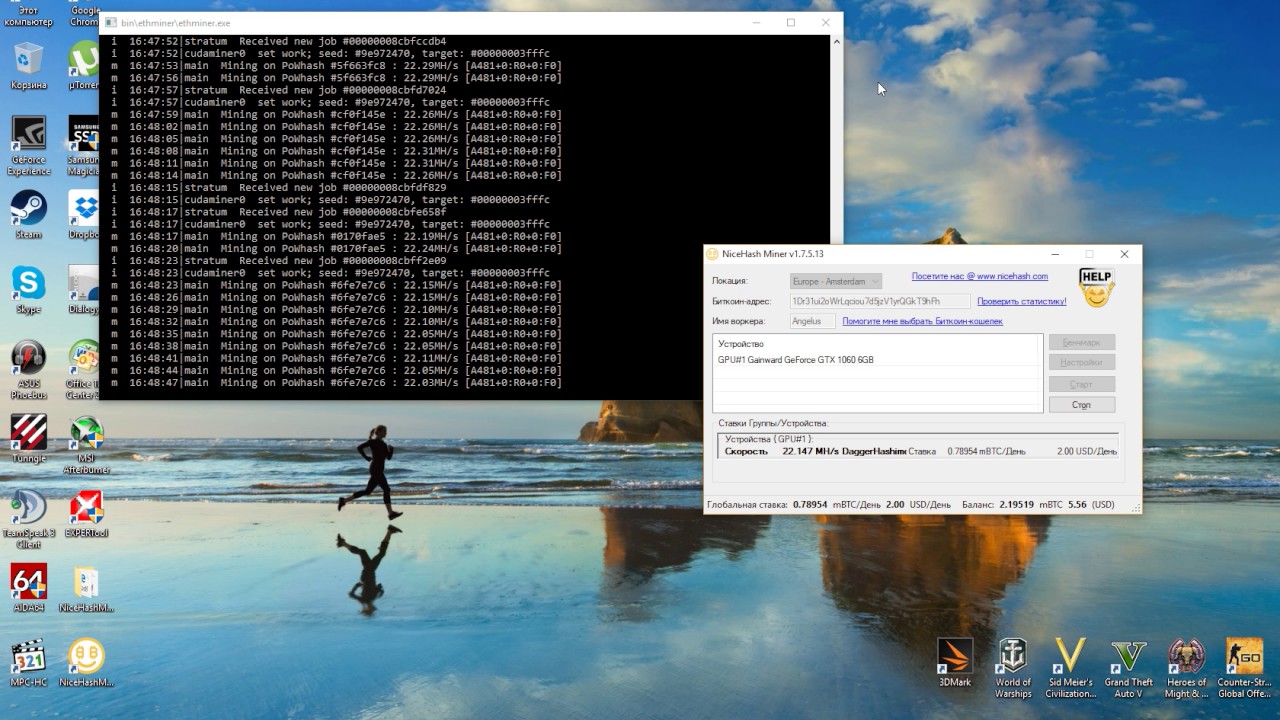Click the Настройки button
Screen dimensions: 1280x720
pyautogui.click(x=1081, y=362)
